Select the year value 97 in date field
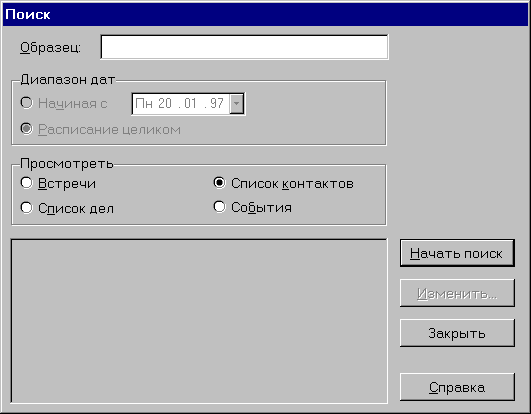531x414 pixels. coord(216,104)
